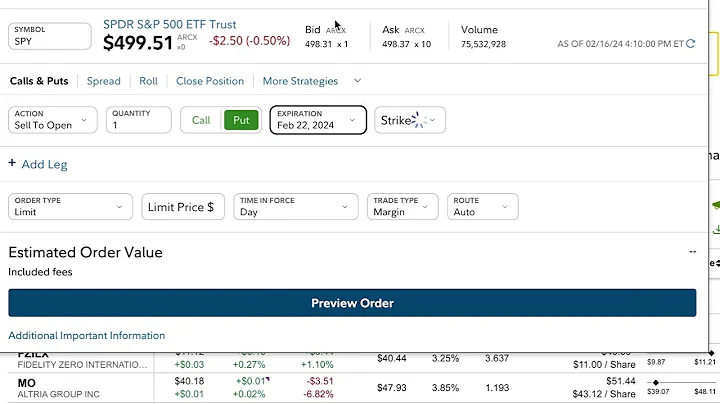The image size is (720, 404).
Task: Click the Limit Price $ input field
Action: point(183,207)
